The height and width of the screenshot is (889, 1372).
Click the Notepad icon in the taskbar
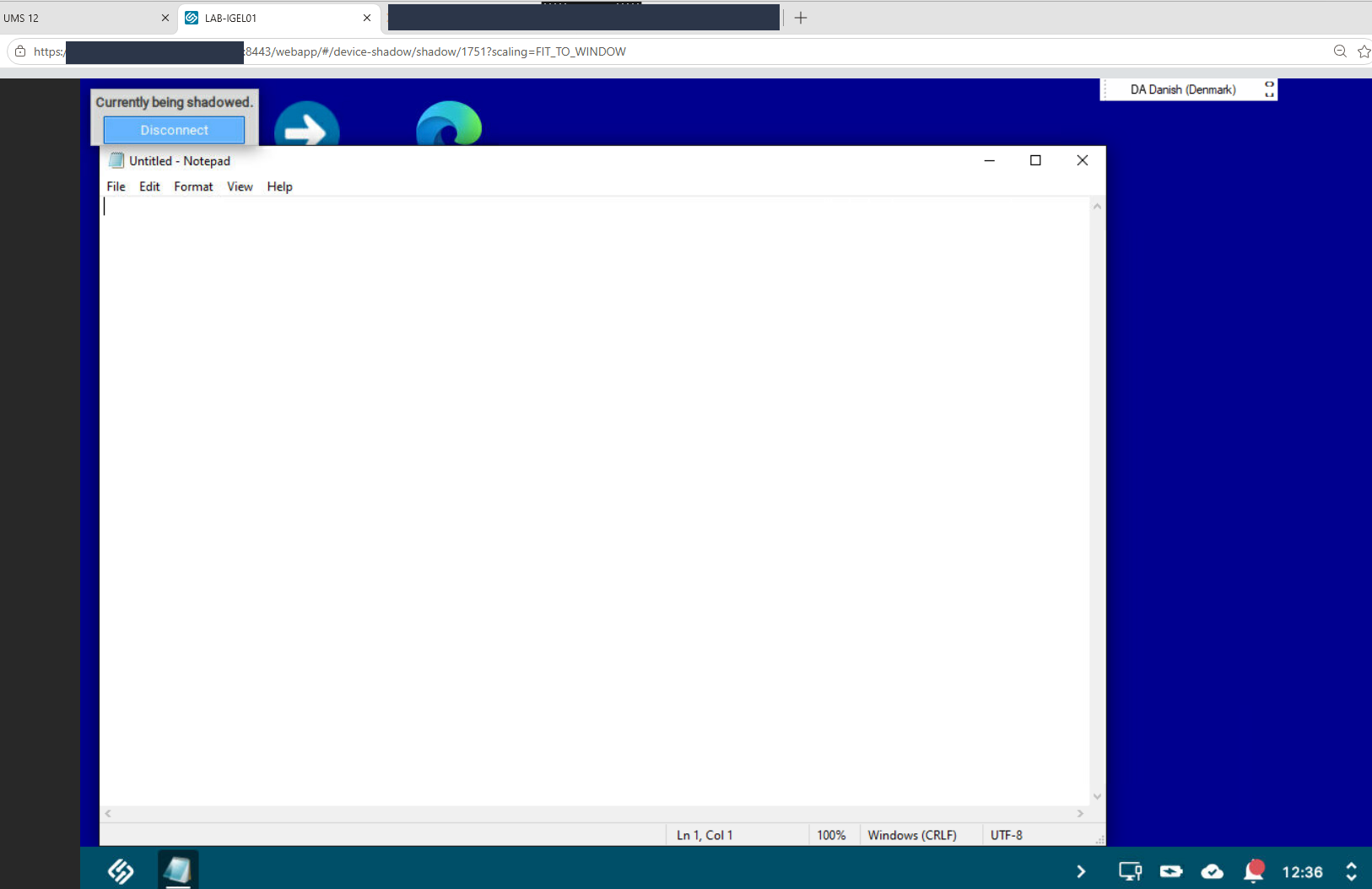178,870
